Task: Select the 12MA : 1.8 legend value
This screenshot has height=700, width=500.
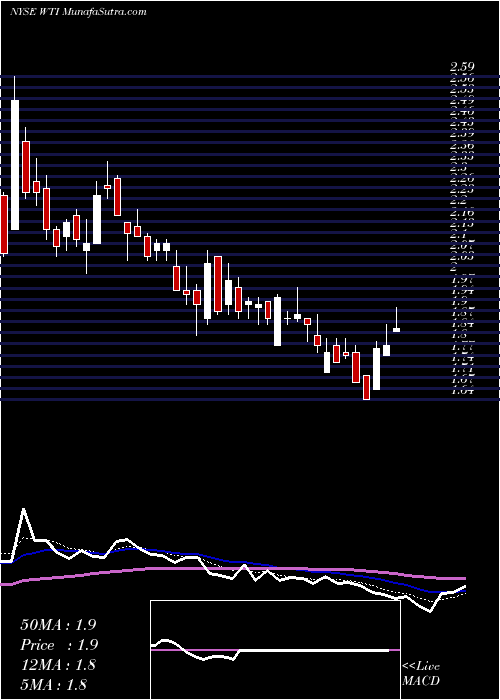Action: 58,665
